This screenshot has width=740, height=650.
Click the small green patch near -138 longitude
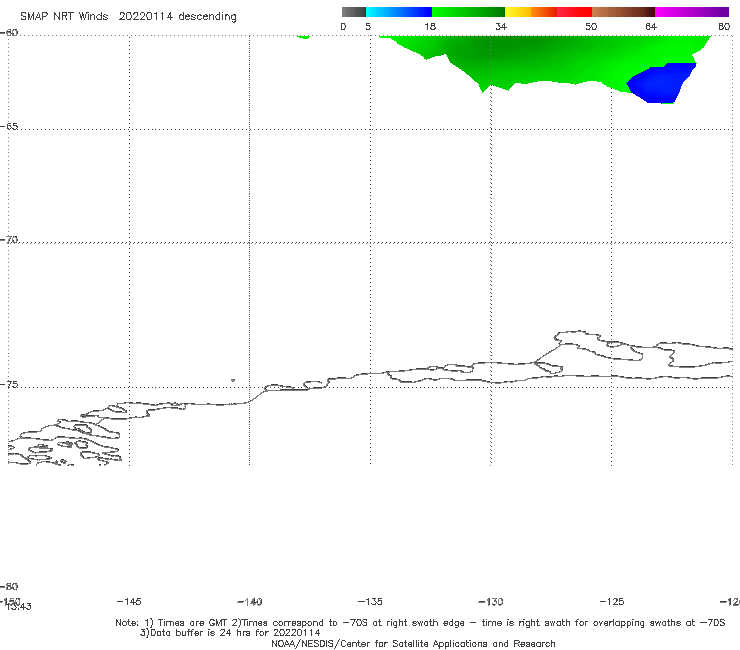[303, 36]
